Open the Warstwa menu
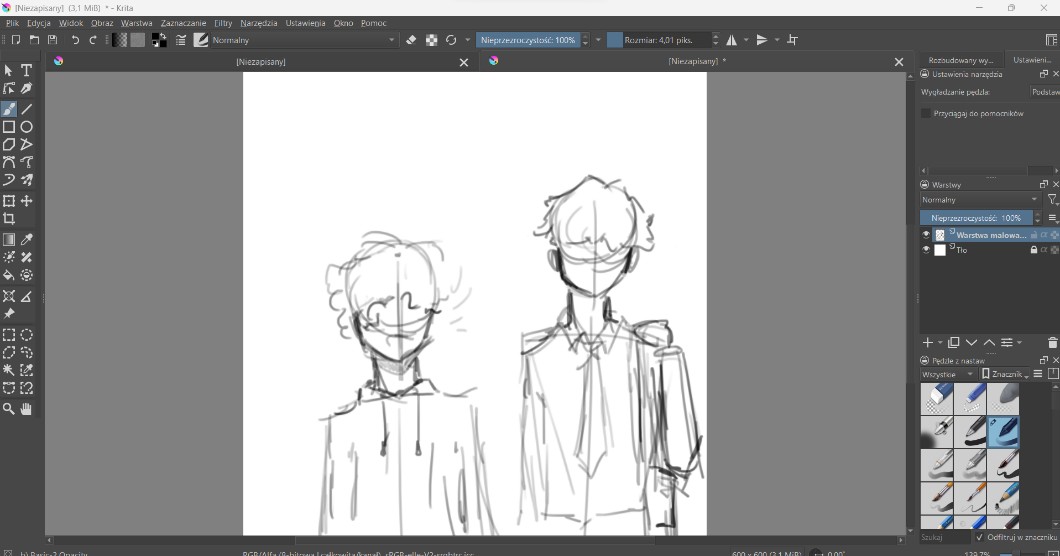The width and height of the screenshot is (1060, 556). pos(136,23)
